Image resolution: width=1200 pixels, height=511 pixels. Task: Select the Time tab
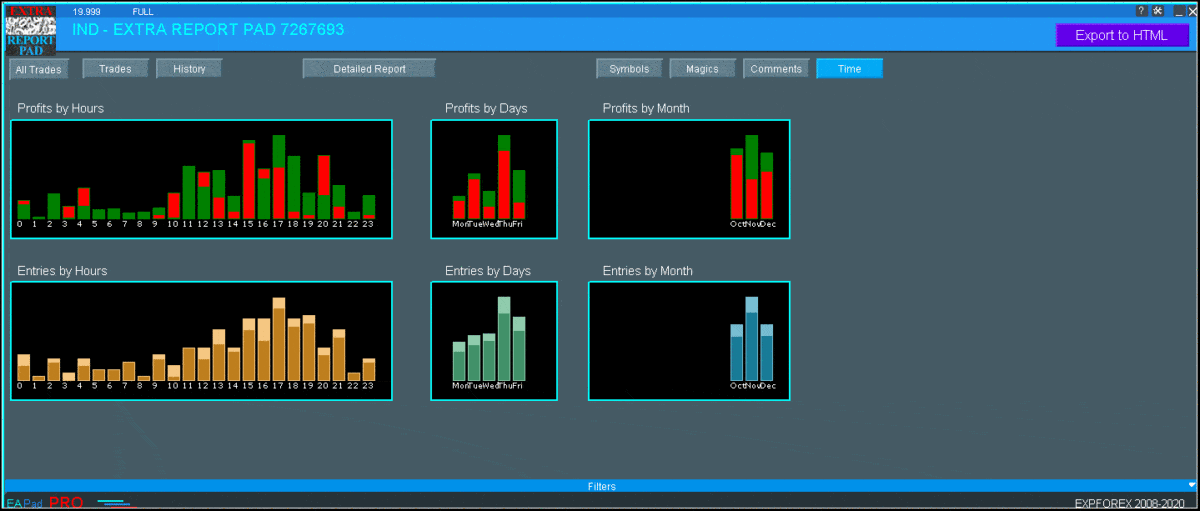(x=849, y=69)
